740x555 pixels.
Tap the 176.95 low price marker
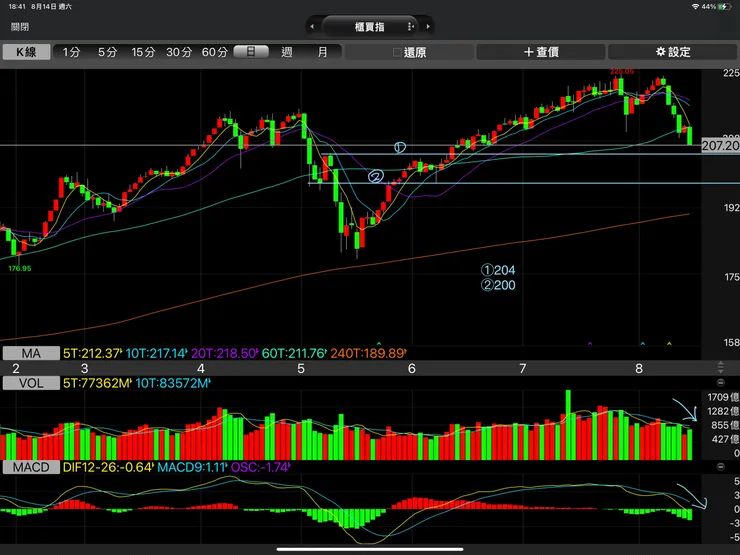20,268
